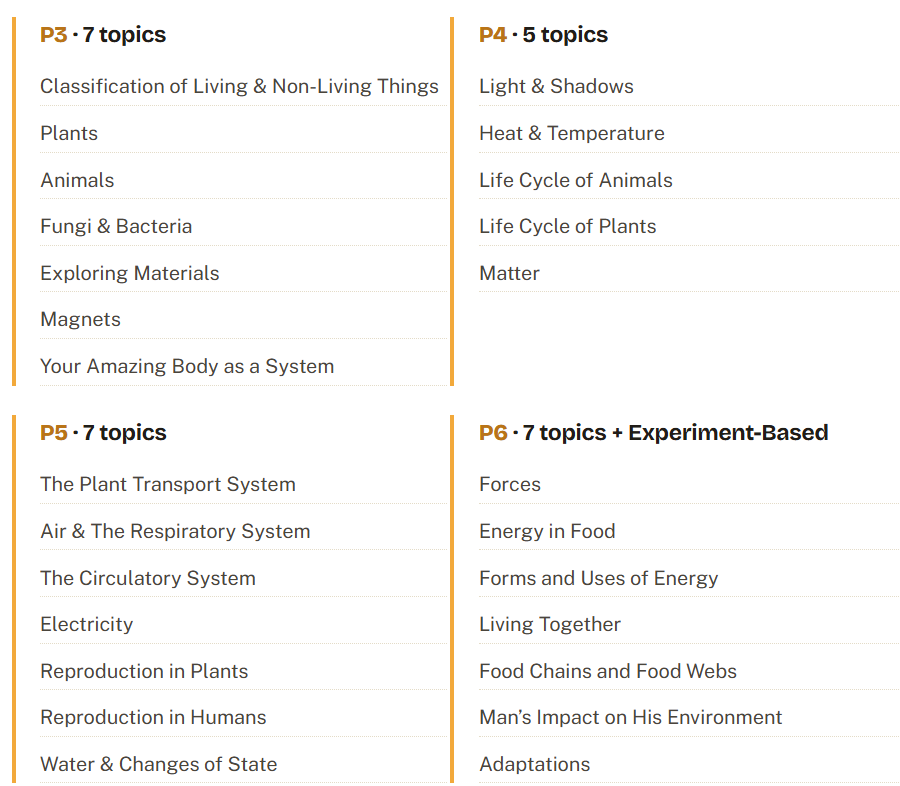Open The Plant Transport System topic
Image resolution: width=900 pixels, height=786 pixels.
(168, 485)
